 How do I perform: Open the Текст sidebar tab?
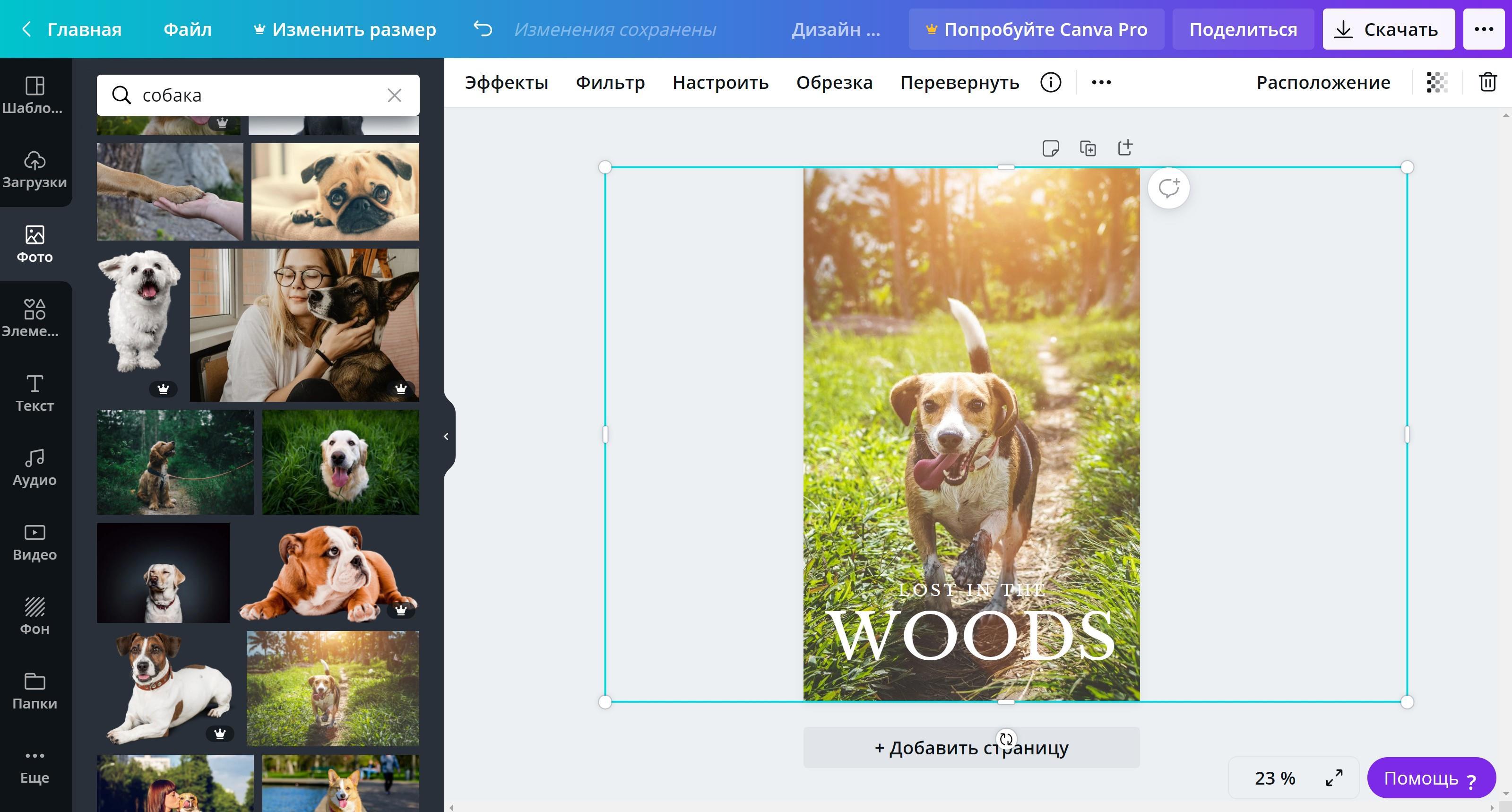(x=34, y=392)
